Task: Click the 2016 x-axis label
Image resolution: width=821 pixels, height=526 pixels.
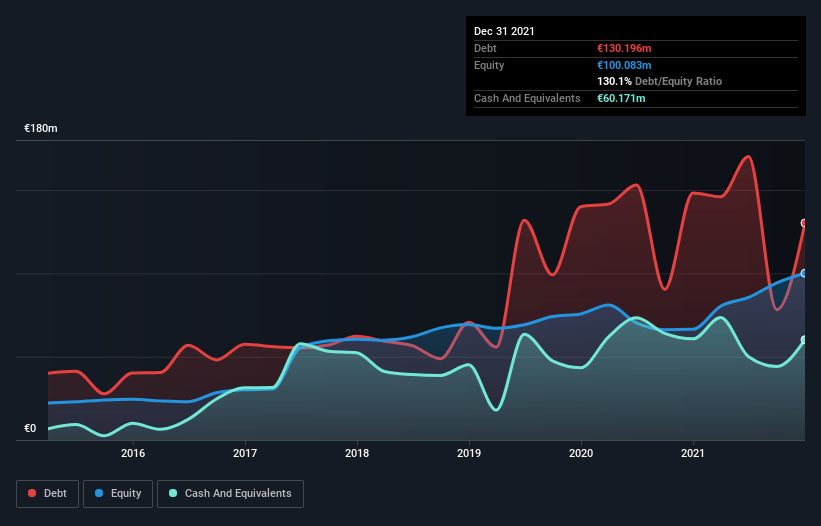Action: [133, 453]
